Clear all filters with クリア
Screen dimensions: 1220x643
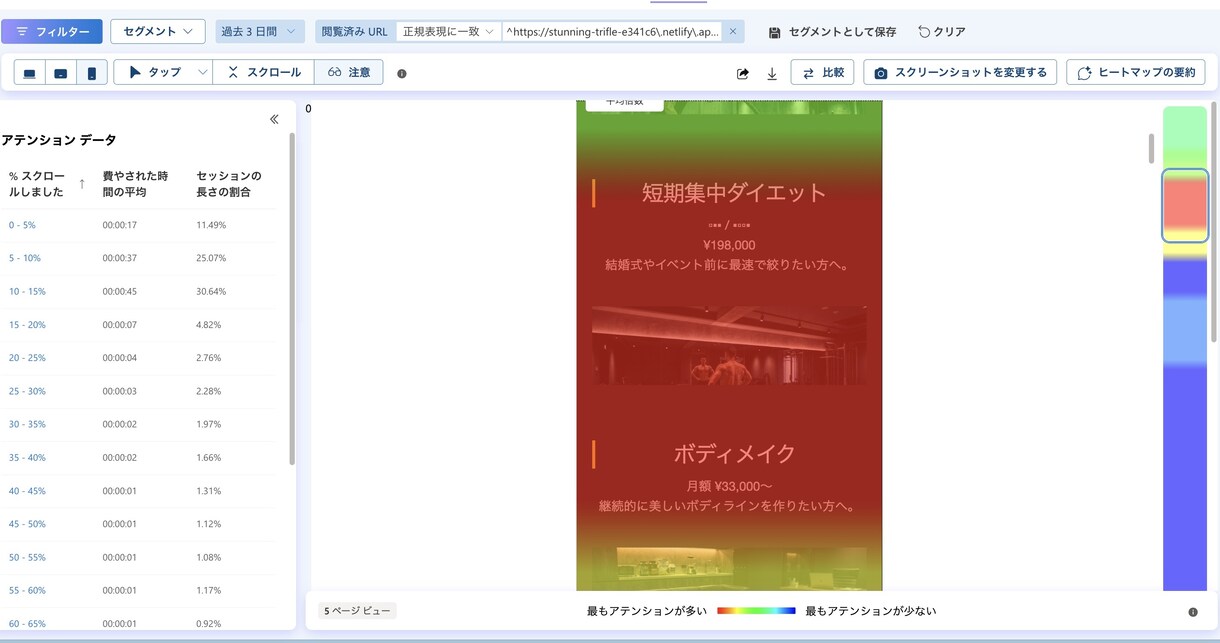[x=942, y=32]
